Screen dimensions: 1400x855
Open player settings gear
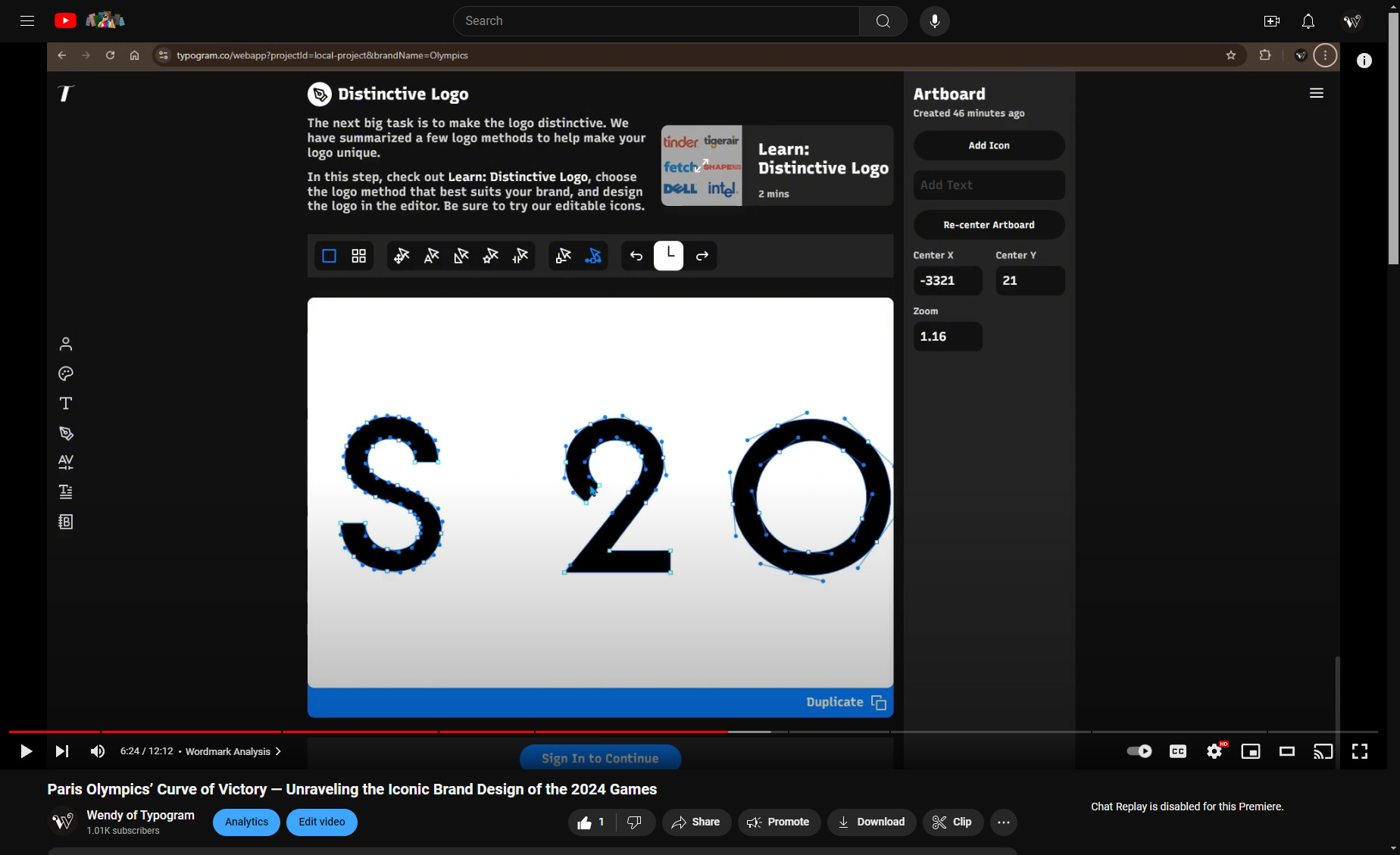coord(1214,751)
